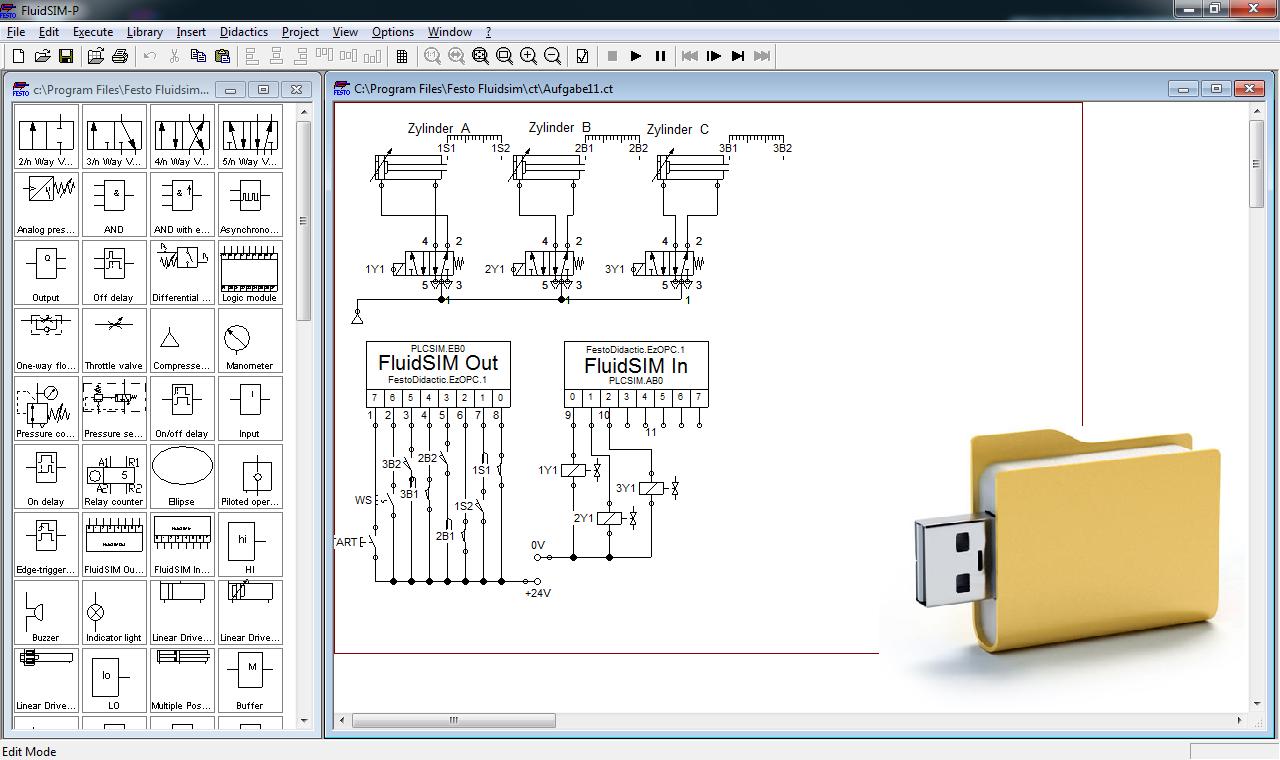This screenshot has height=760, width=1280.
Task: Open the Insert menu
Action: click(191, 32)
